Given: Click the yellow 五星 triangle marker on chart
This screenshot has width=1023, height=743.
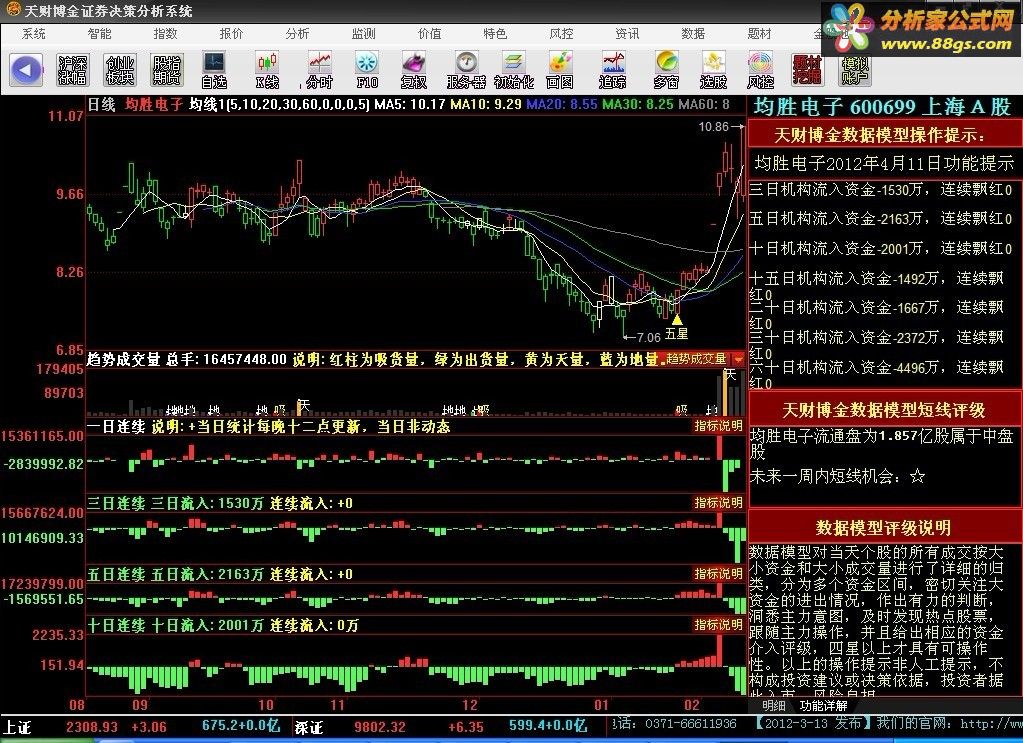Looking at the screenshot, I should (677, 320).
